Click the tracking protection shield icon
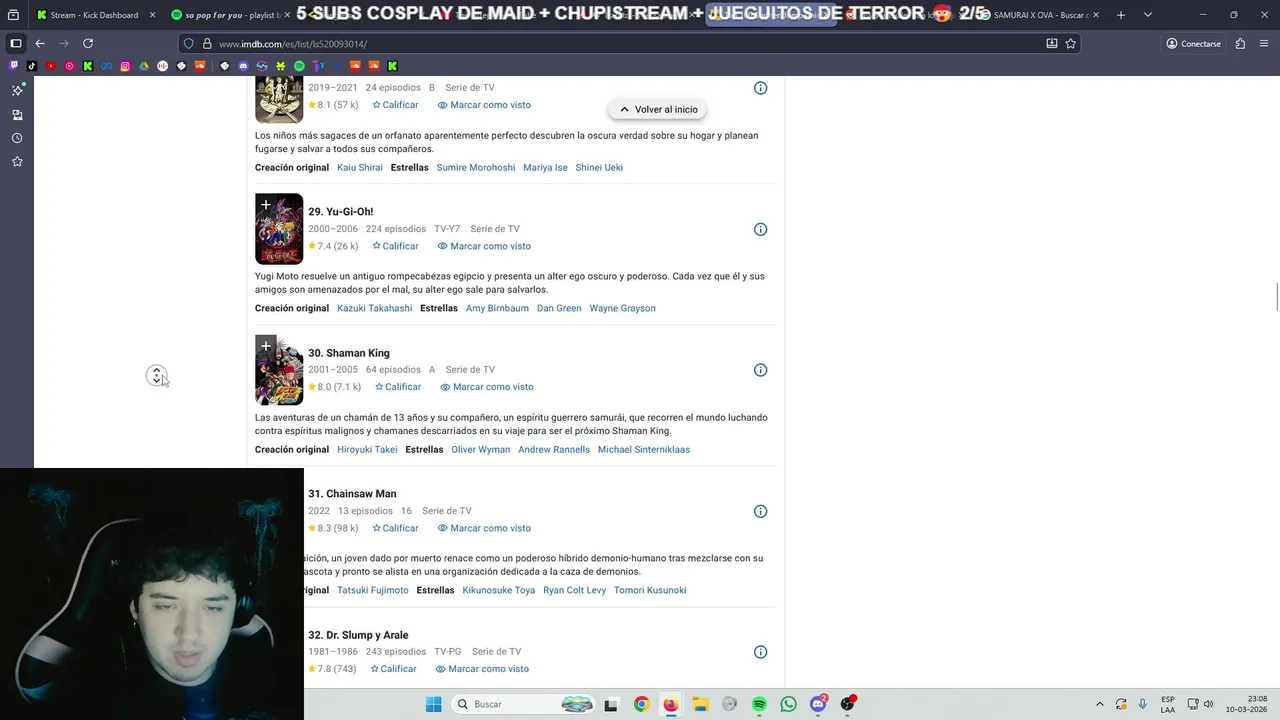Viewport: 1280px width, 720px height. [188, 44]
